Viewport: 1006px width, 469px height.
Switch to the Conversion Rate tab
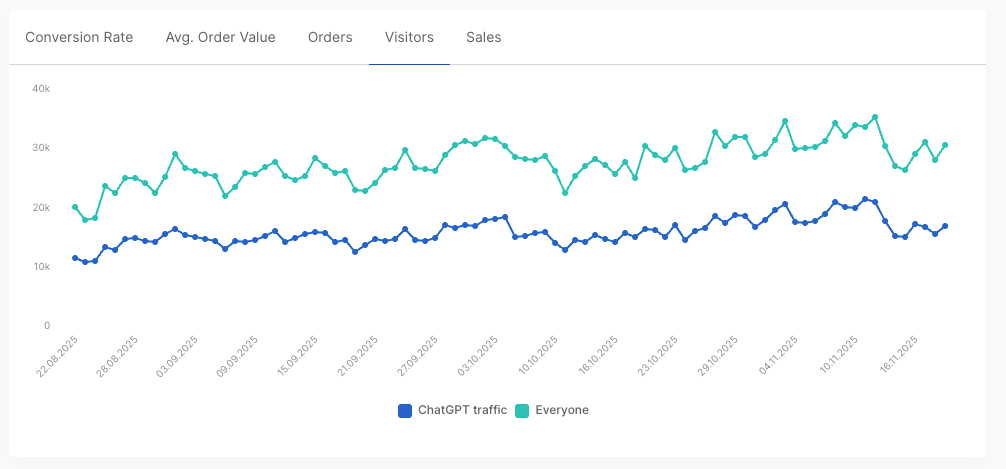(x=79, y=38)
